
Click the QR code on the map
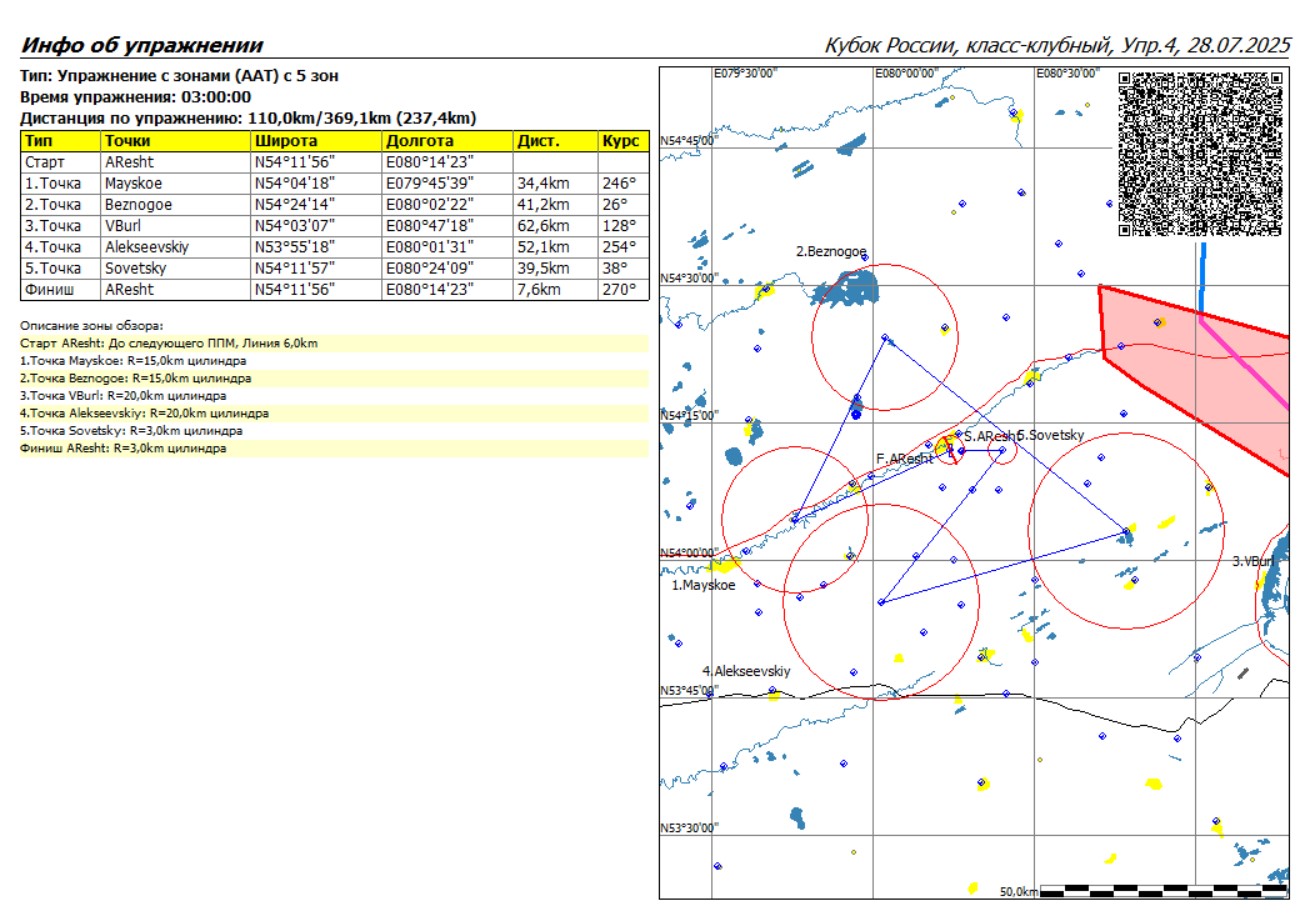coord(1200,154)
